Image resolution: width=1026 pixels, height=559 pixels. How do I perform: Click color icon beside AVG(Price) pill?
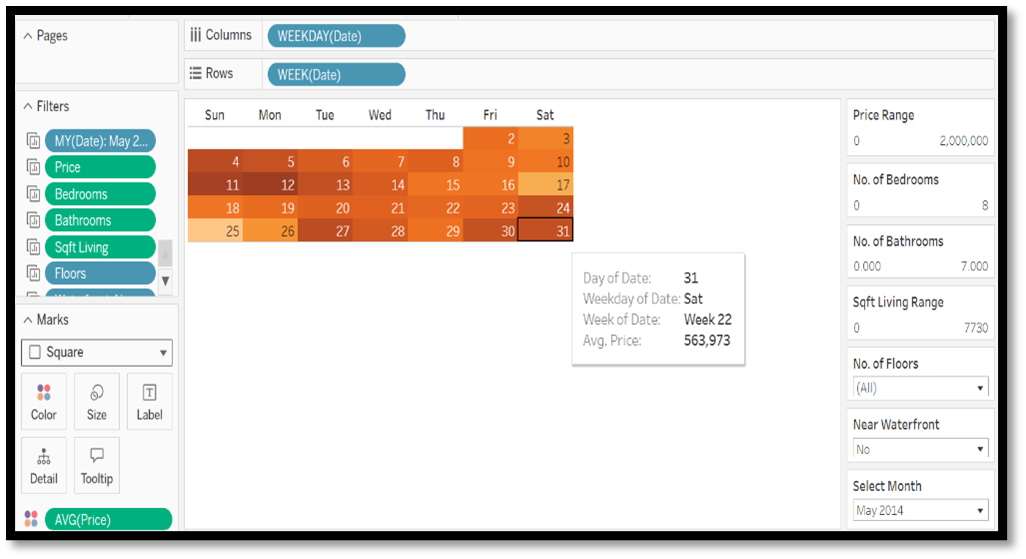[x=31, y=519]
